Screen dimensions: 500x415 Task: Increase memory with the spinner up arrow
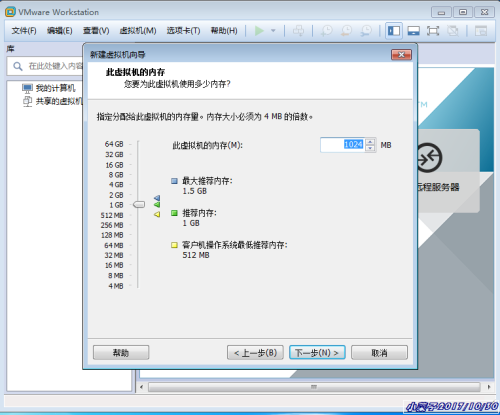click(370, 142)
